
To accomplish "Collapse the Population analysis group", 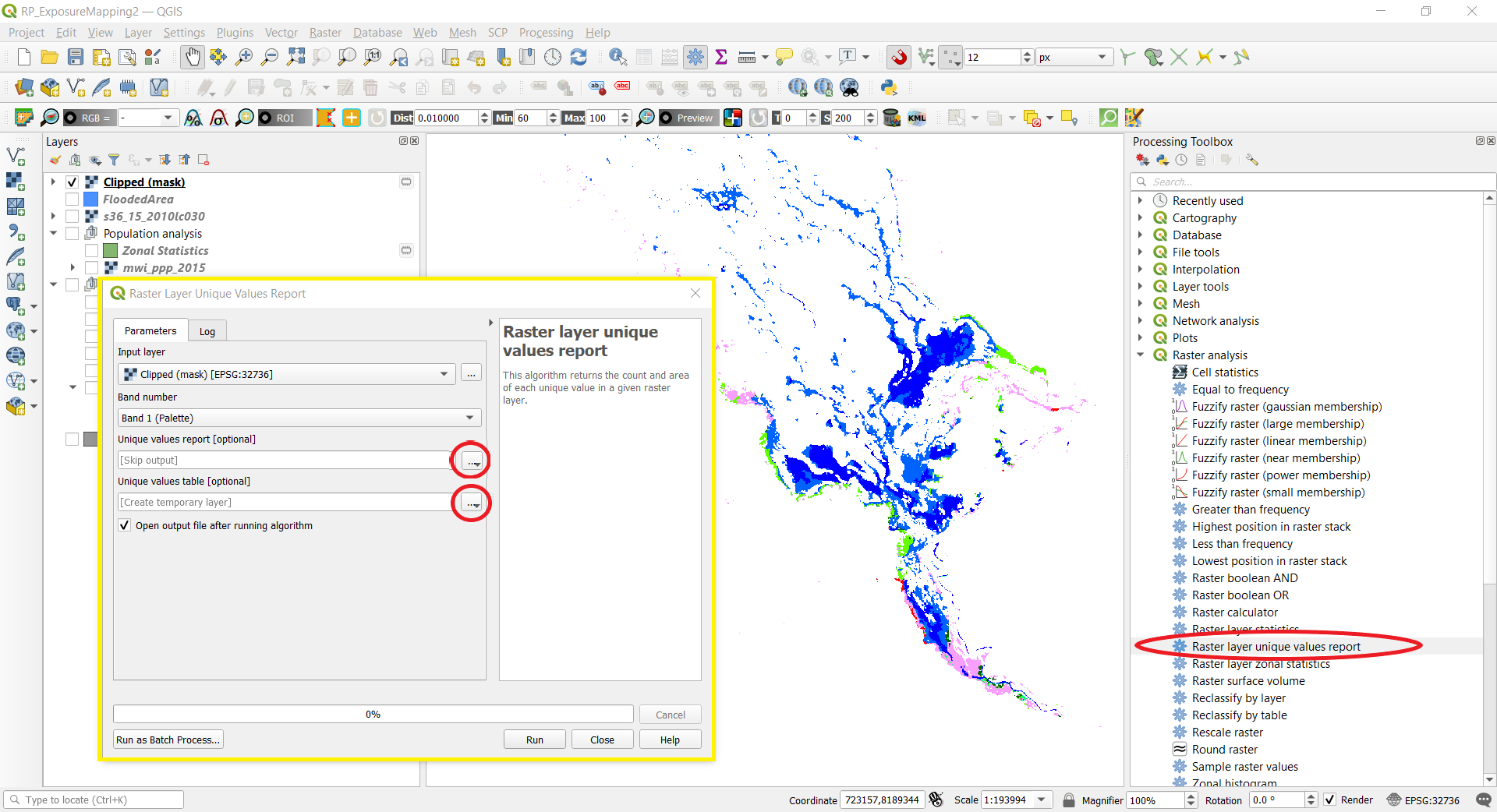I will (53, 233).
